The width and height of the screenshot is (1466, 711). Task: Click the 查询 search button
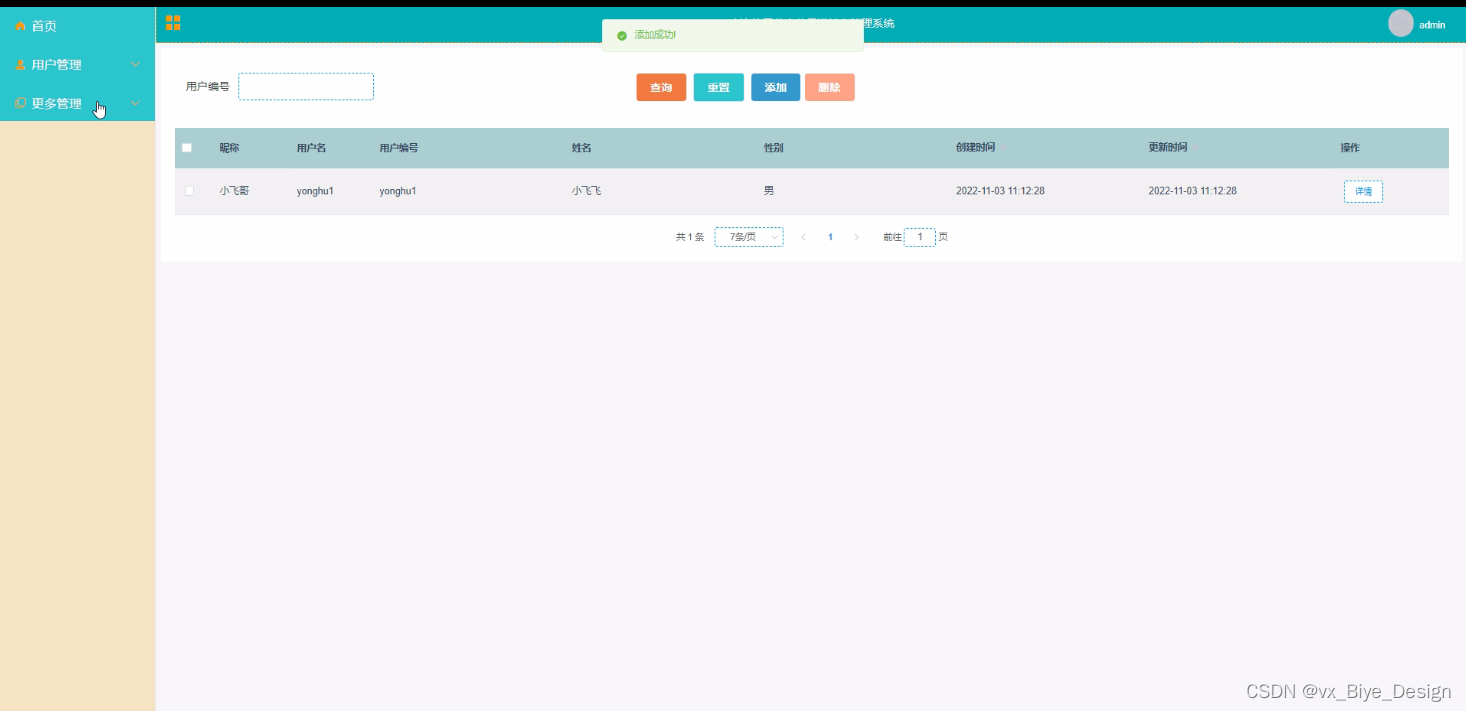coord(661,88)
